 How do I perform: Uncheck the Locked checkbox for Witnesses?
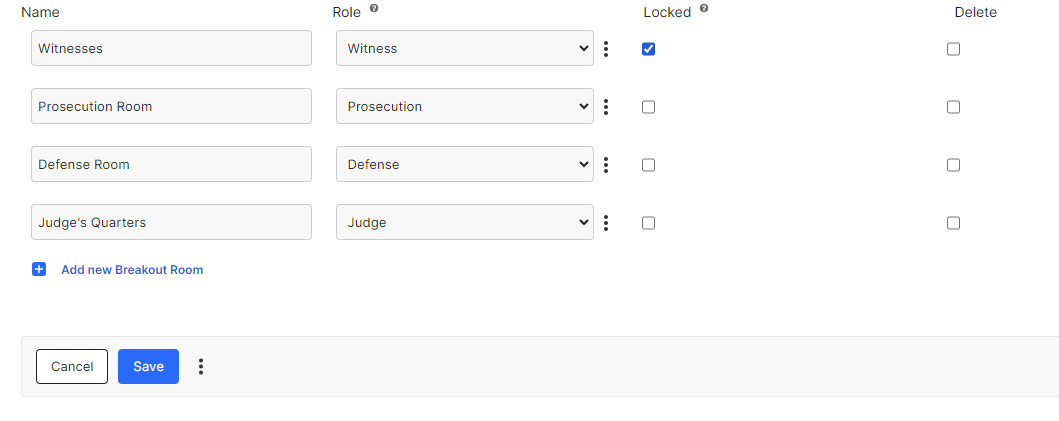click(648, 49)
